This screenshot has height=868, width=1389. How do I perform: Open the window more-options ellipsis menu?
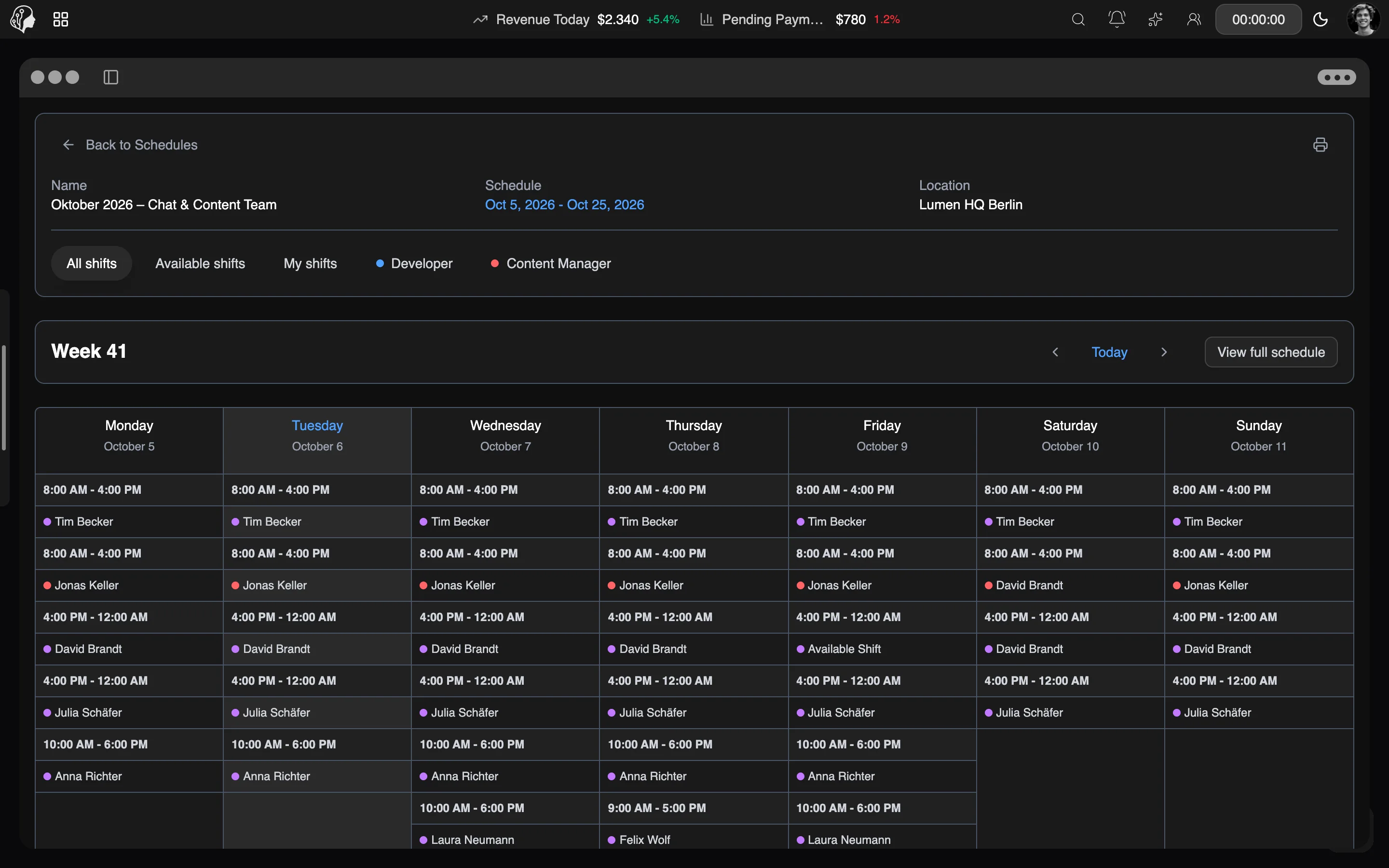point(1337,77)
